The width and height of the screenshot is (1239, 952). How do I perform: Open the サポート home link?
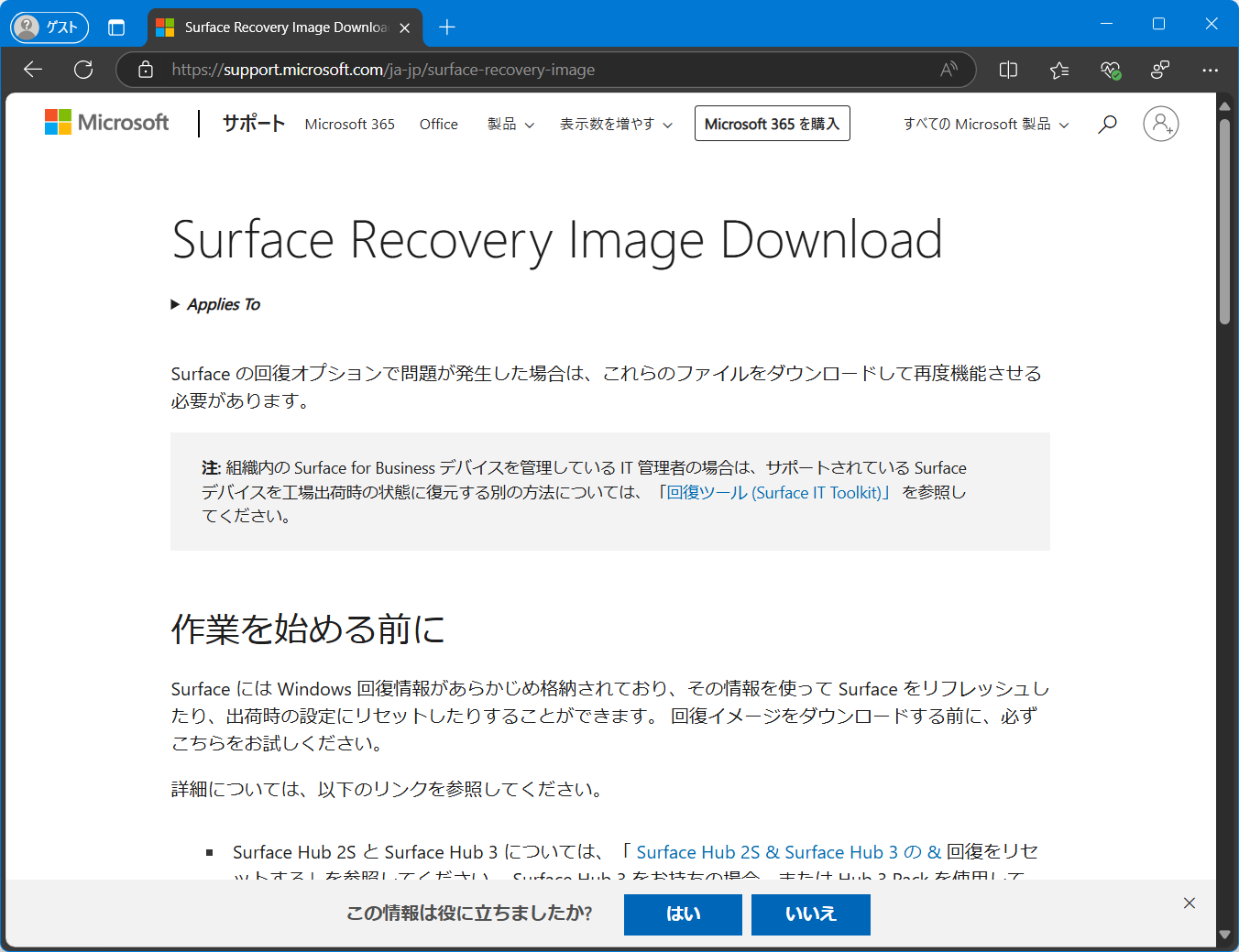(254, 123)
